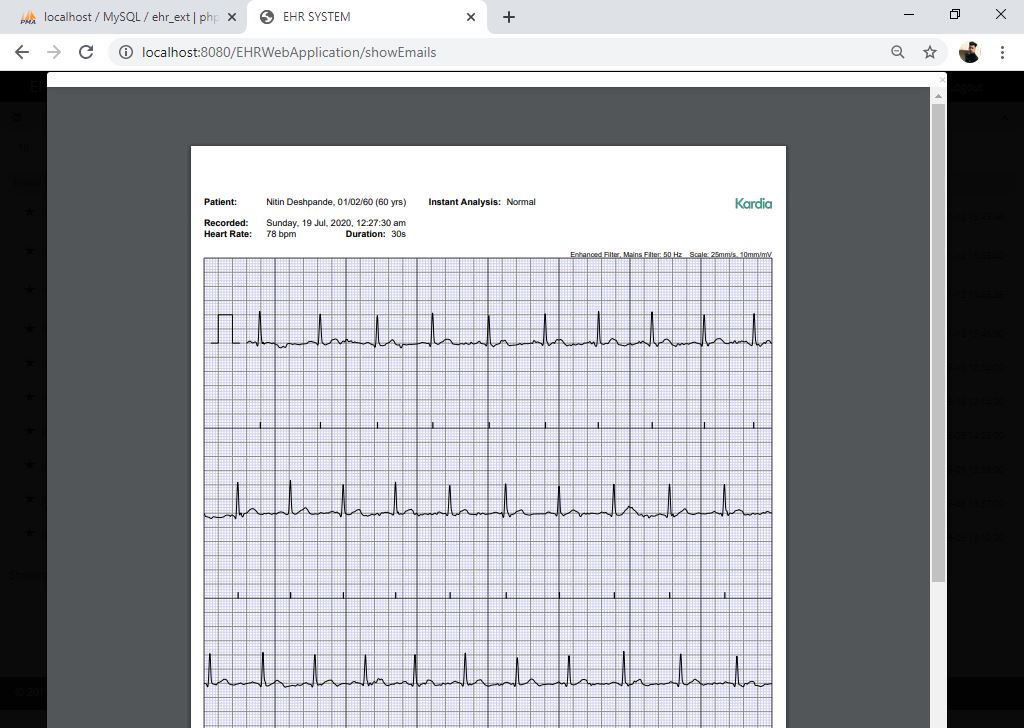Close the phpMyAdmin browser tab
This screenshot has width=1024, height=728.
click(231, 18)
